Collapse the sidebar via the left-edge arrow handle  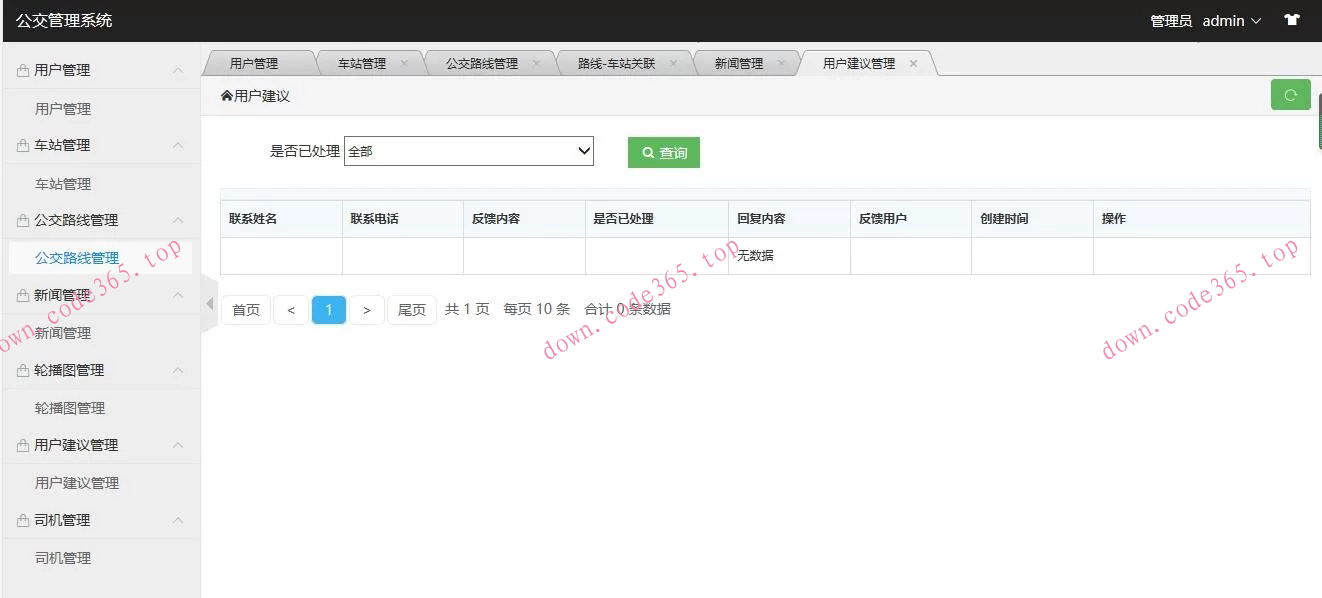point(208,301)
